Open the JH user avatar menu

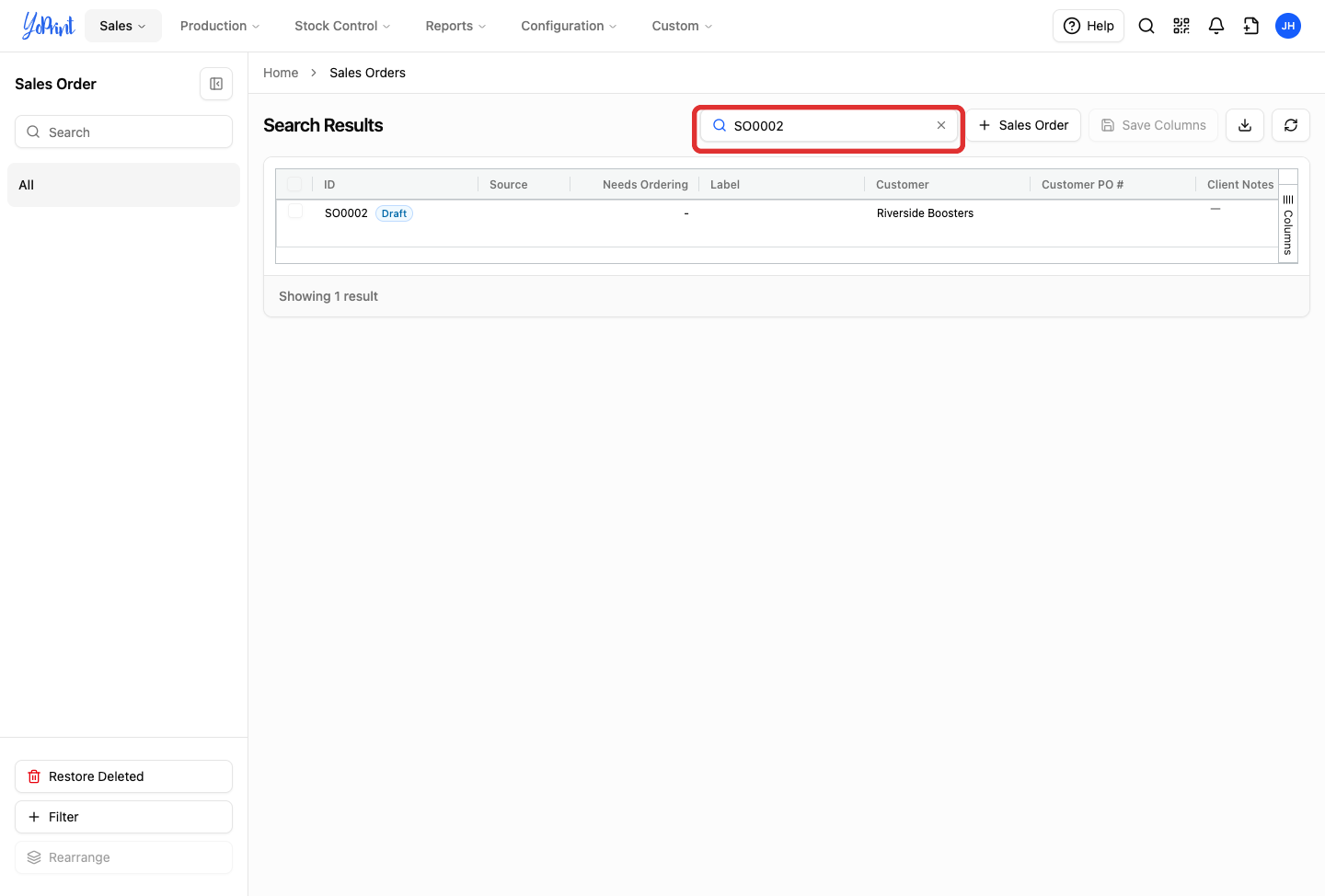(1288, 26)
